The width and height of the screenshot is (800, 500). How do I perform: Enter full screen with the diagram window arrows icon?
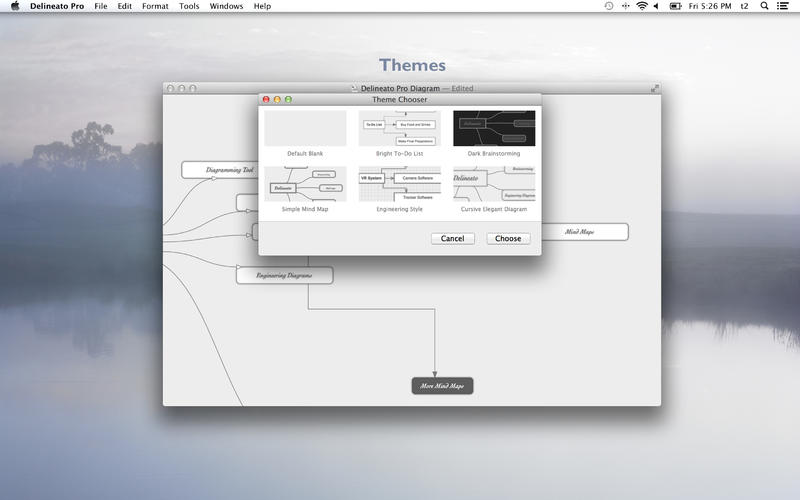tap(655, 88)
